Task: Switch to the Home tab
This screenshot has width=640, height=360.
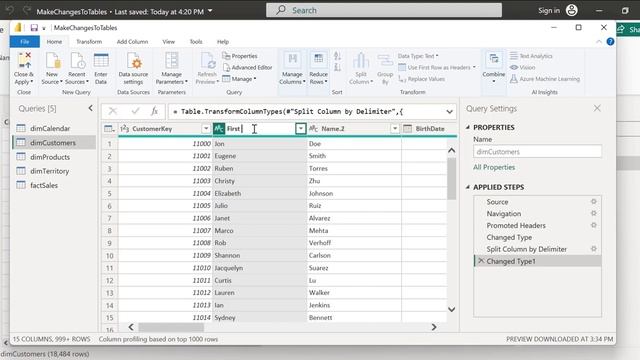Action: tap(54, 42)
